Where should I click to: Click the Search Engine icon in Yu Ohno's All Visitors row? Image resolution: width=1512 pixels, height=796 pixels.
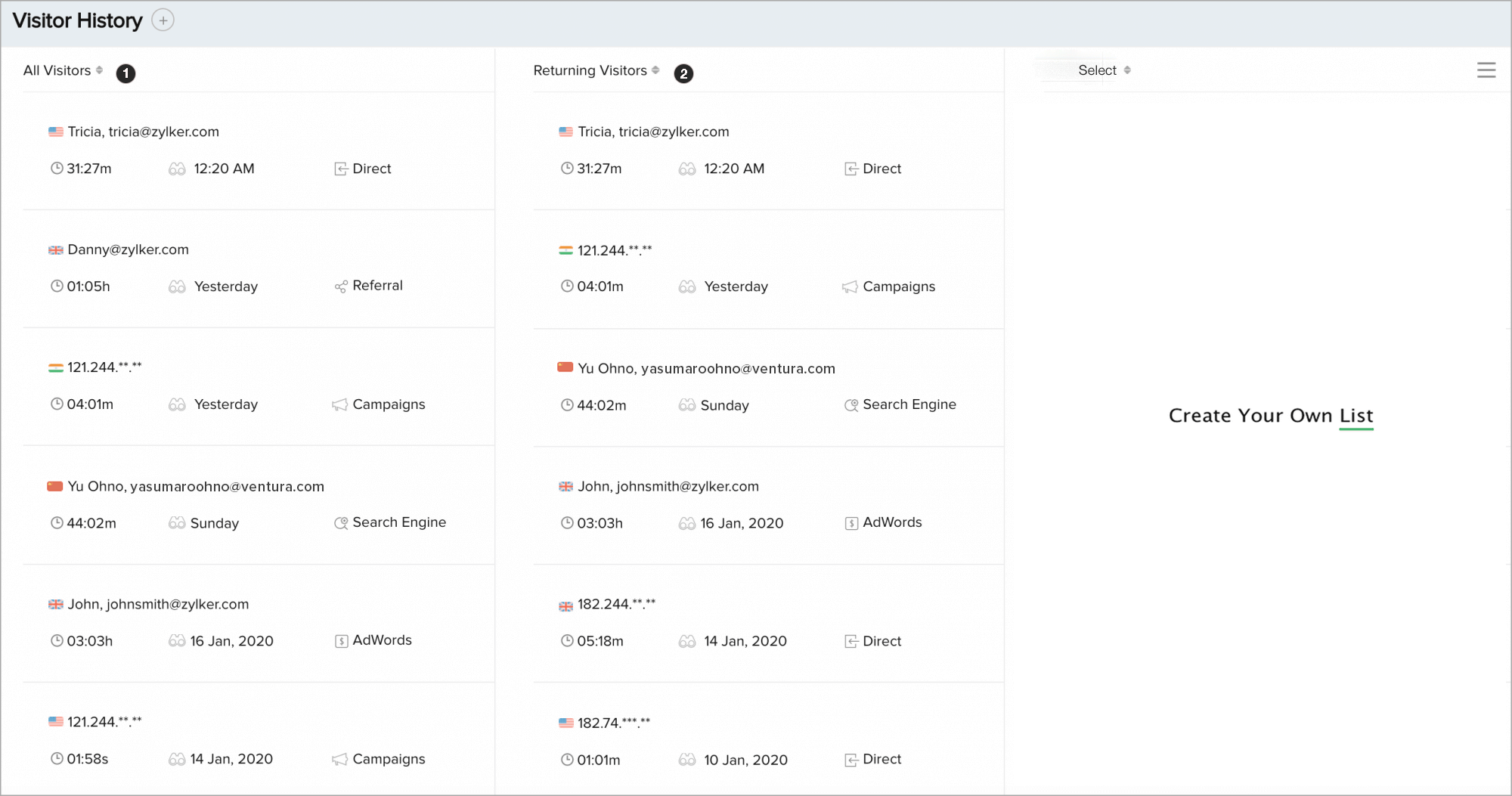(341, 523)
